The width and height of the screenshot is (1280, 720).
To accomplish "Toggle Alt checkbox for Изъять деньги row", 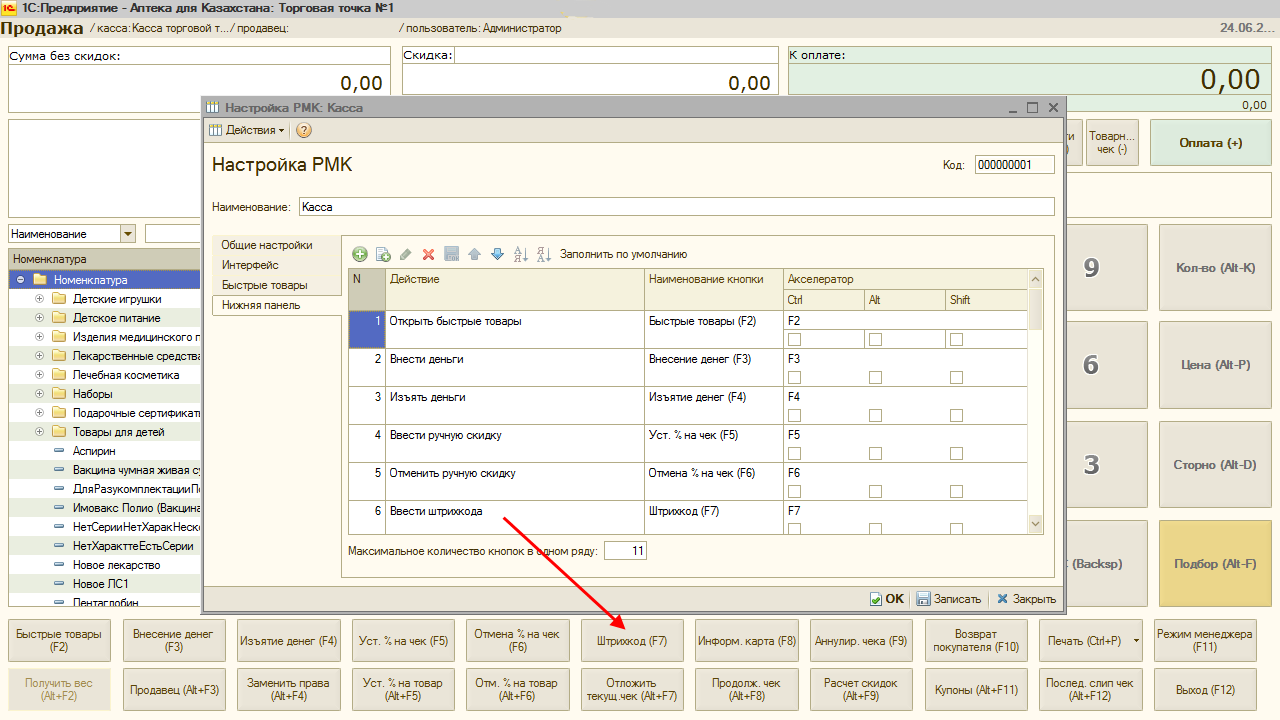I will [x=875, y=416].
